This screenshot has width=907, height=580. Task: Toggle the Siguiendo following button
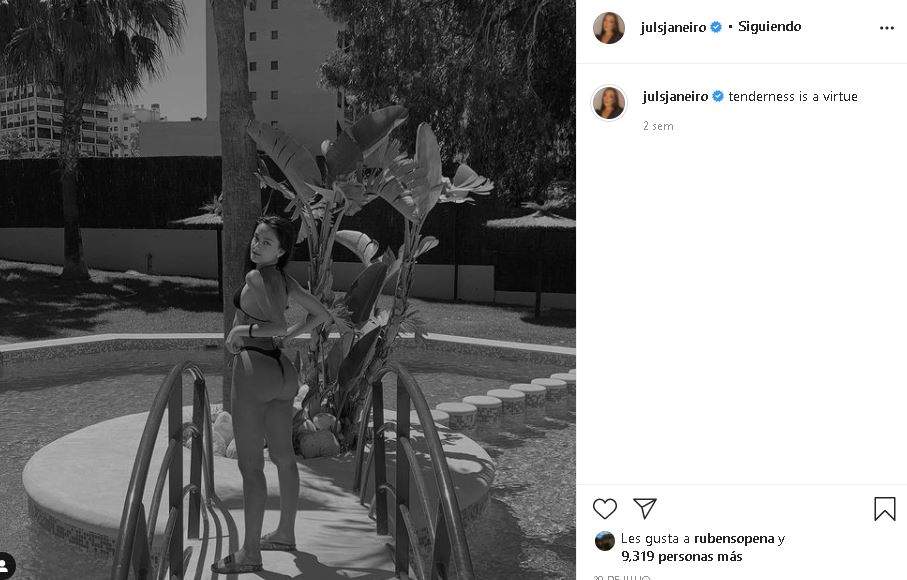769,27
